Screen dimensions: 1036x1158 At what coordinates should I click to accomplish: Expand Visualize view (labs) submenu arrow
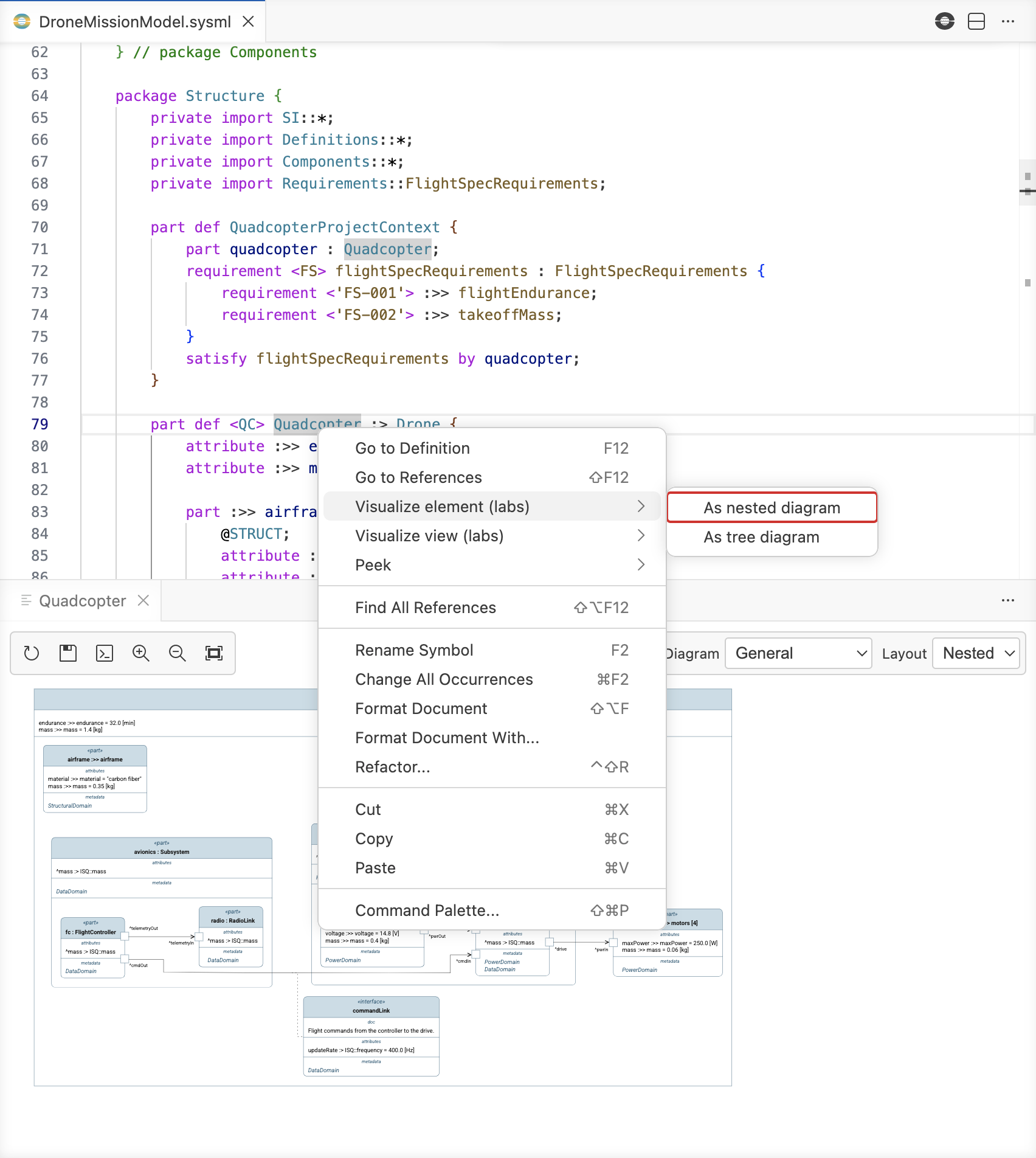(x=641, y=535)
